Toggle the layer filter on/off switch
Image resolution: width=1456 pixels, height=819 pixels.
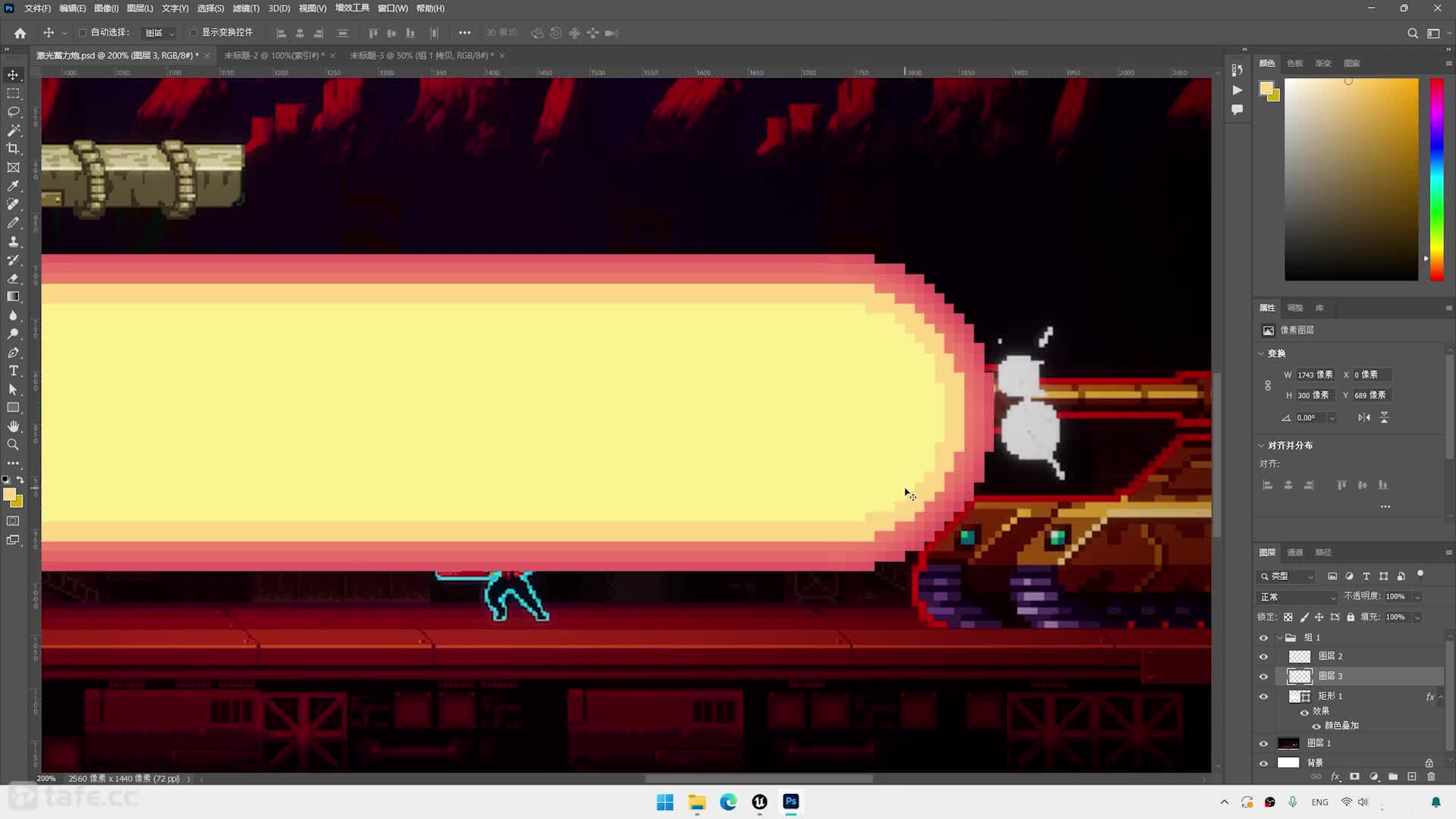[x=1420, y=575]
